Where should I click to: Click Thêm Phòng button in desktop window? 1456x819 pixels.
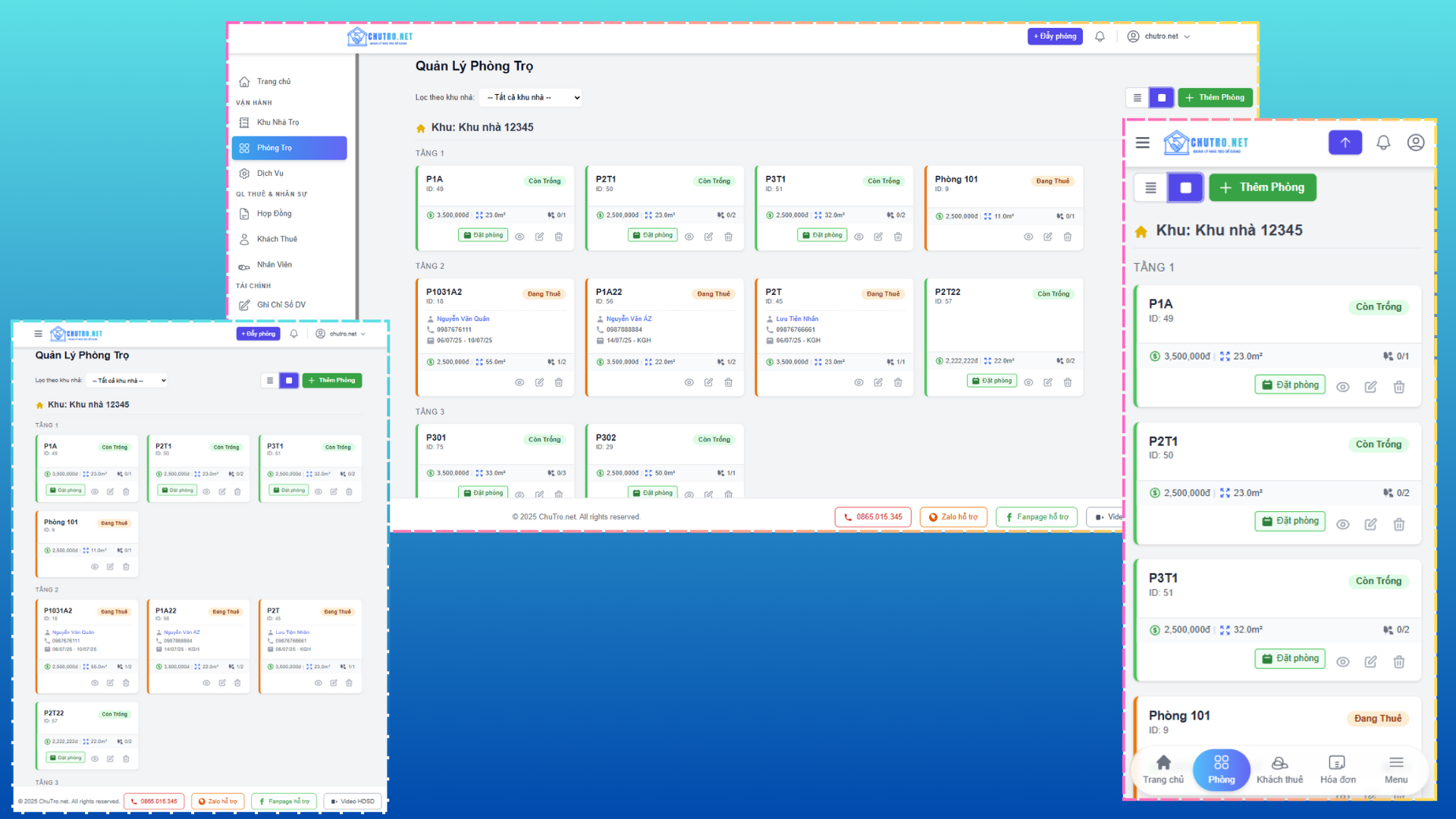click(1215, 98)
